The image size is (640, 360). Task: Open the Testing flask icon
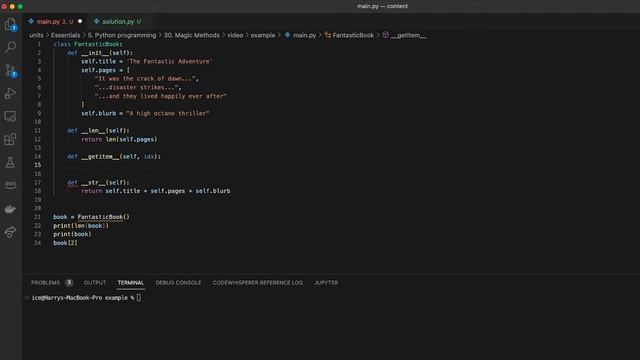click(x=11, y=162)
